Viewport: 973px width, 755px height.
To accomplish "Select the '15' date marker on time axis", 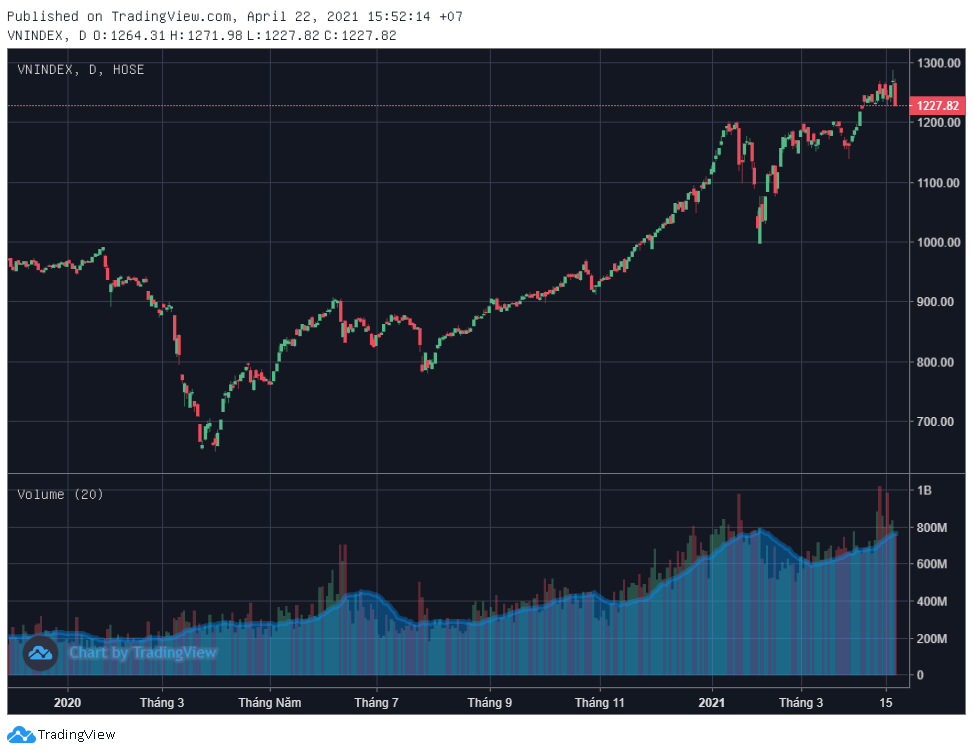I will [x=887, y=703].
